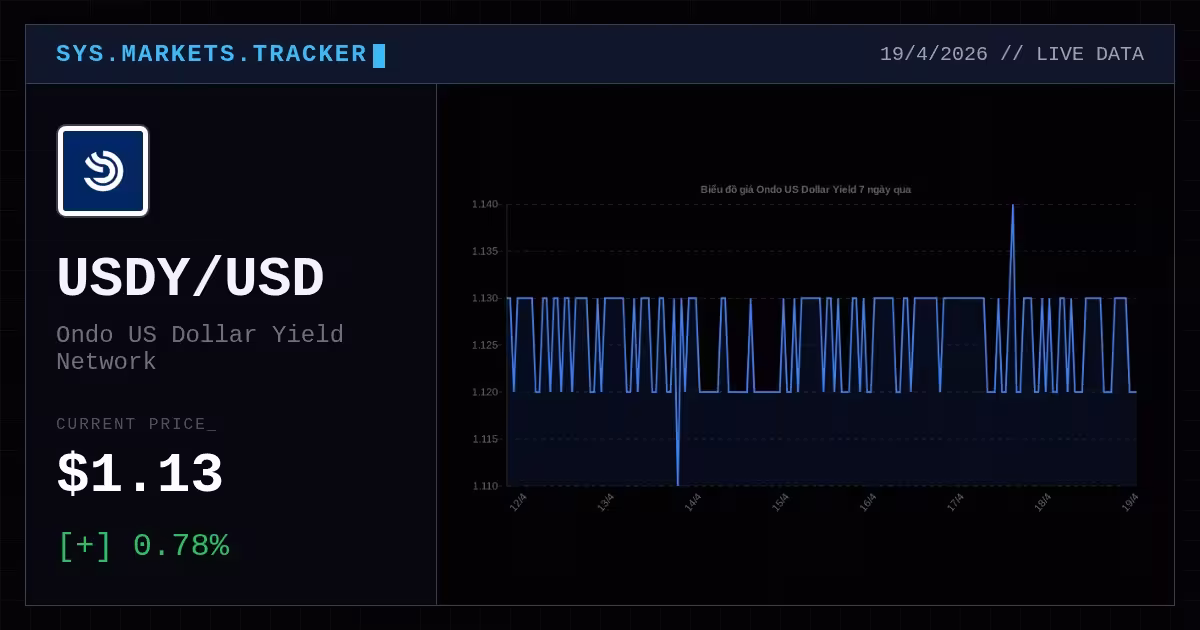Screen dimensions: 1200x630
Task: Click the 1.125 y-axis label
Action: 485,346
